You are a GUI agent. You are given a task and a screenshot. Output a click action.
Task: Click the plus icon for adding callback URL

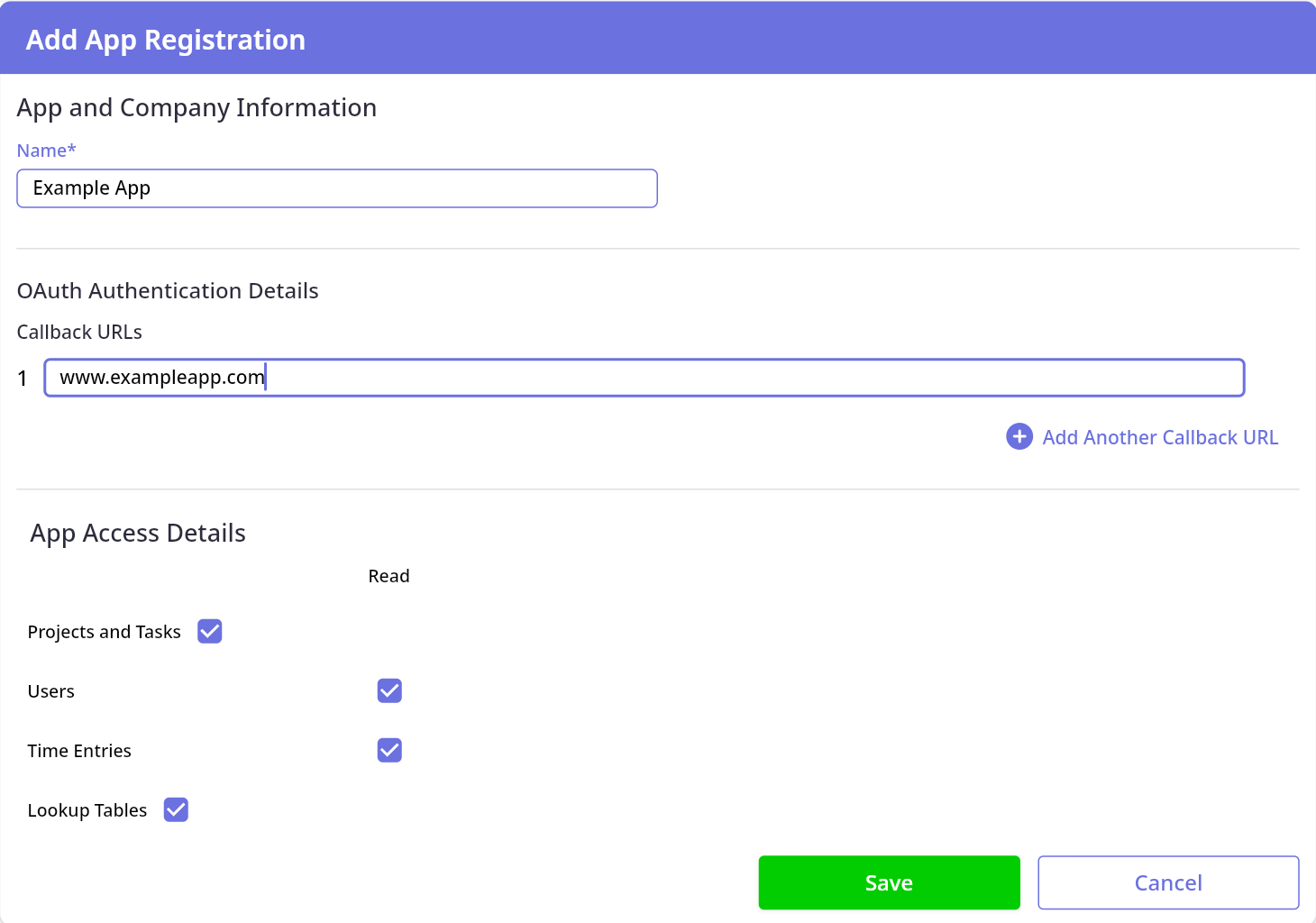1019,437
